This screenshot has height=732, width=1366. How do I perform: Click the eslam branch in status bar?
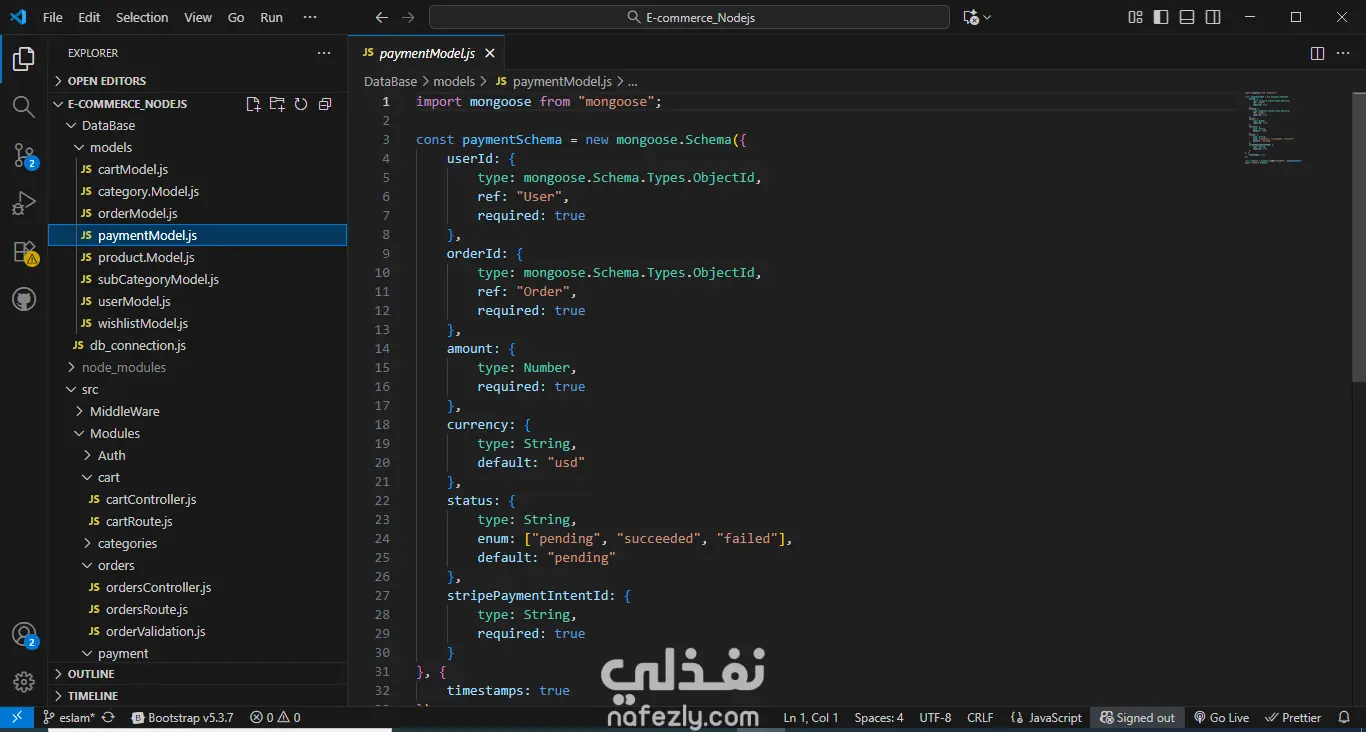pos(69,718)
